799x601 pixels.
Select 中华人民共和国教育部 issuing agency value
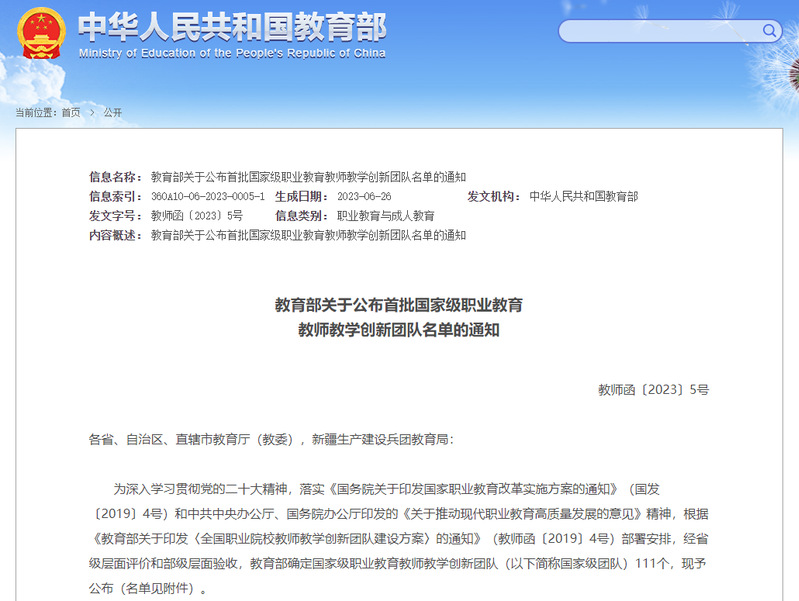click(583, 196)
